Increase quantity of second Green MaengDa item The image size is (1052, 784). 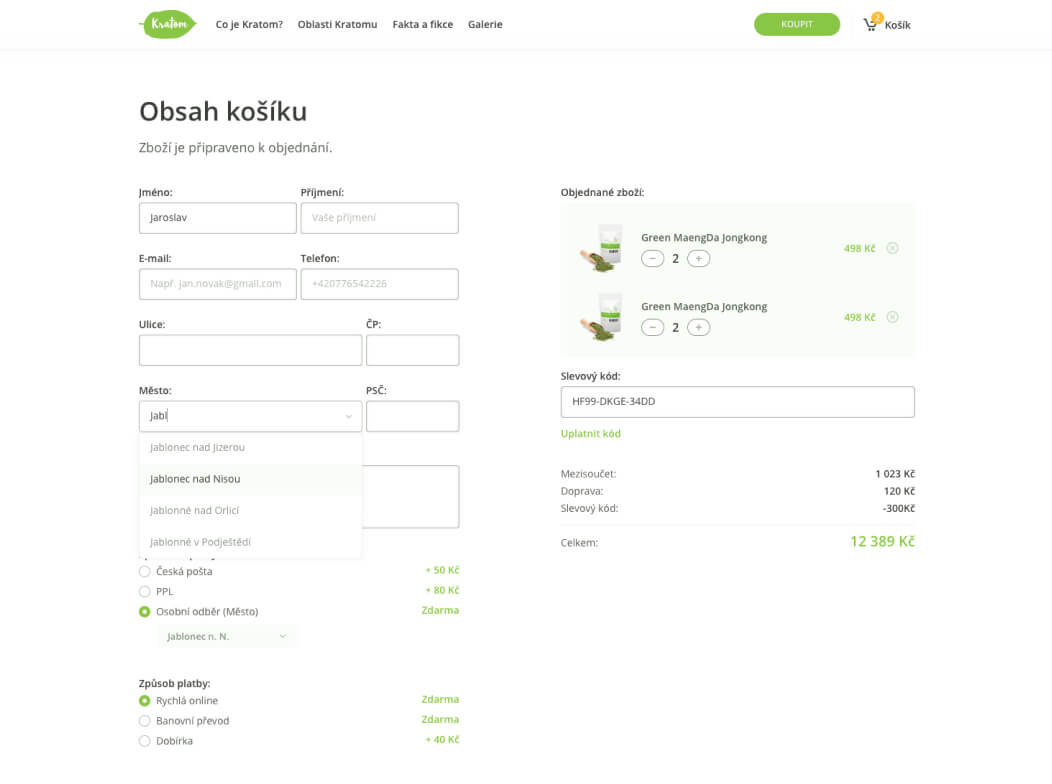[x=698, y=327]
